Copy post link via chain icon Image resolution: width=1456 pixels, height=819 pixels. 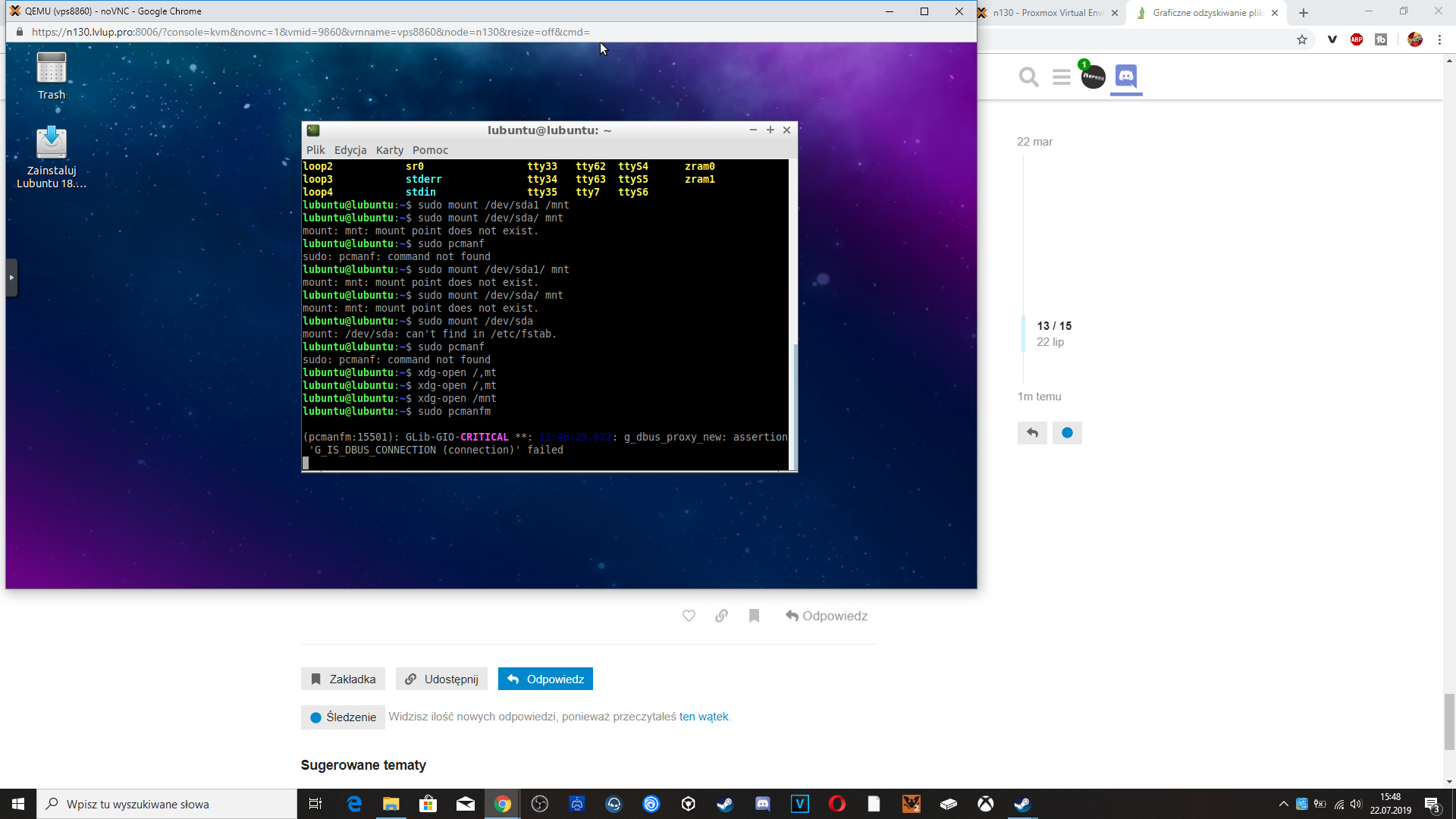point(721,616)
